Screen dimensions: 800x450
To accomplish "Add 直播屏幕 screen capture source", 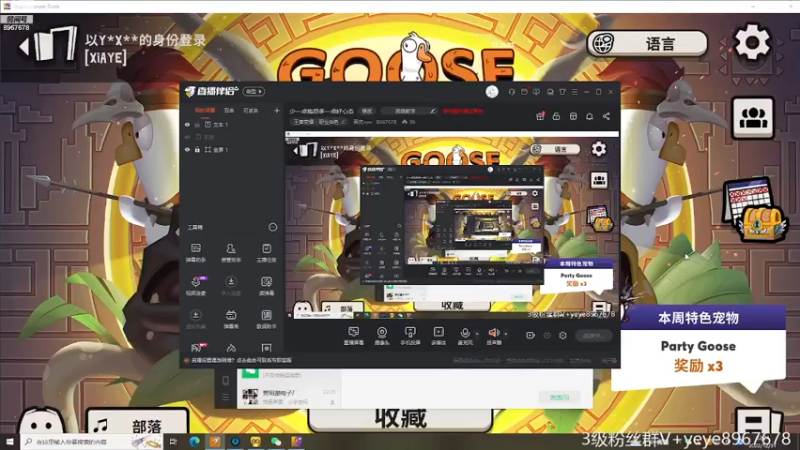I will pyautogui.click(x=354, y=336).
